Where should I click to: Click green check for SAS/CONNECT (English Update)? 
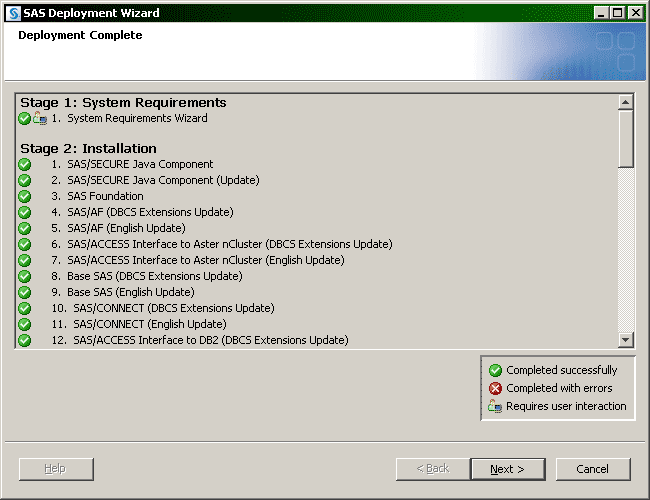tap(24, 324)
